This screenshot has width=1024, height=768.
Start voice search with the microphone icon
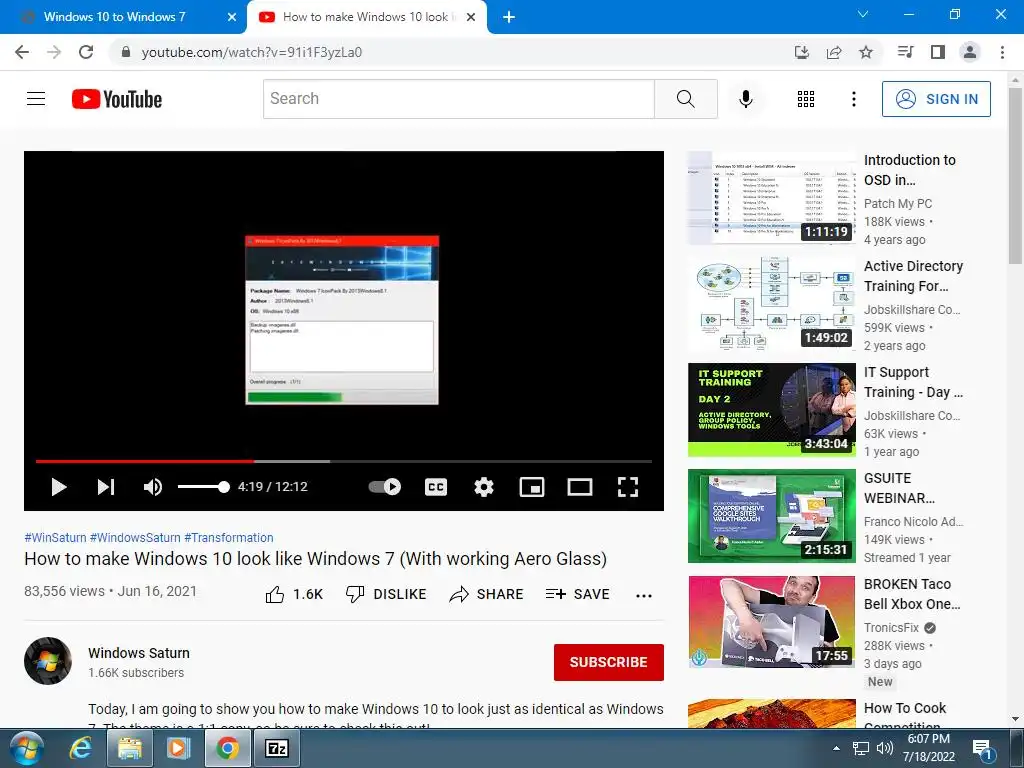coord(746,99)
